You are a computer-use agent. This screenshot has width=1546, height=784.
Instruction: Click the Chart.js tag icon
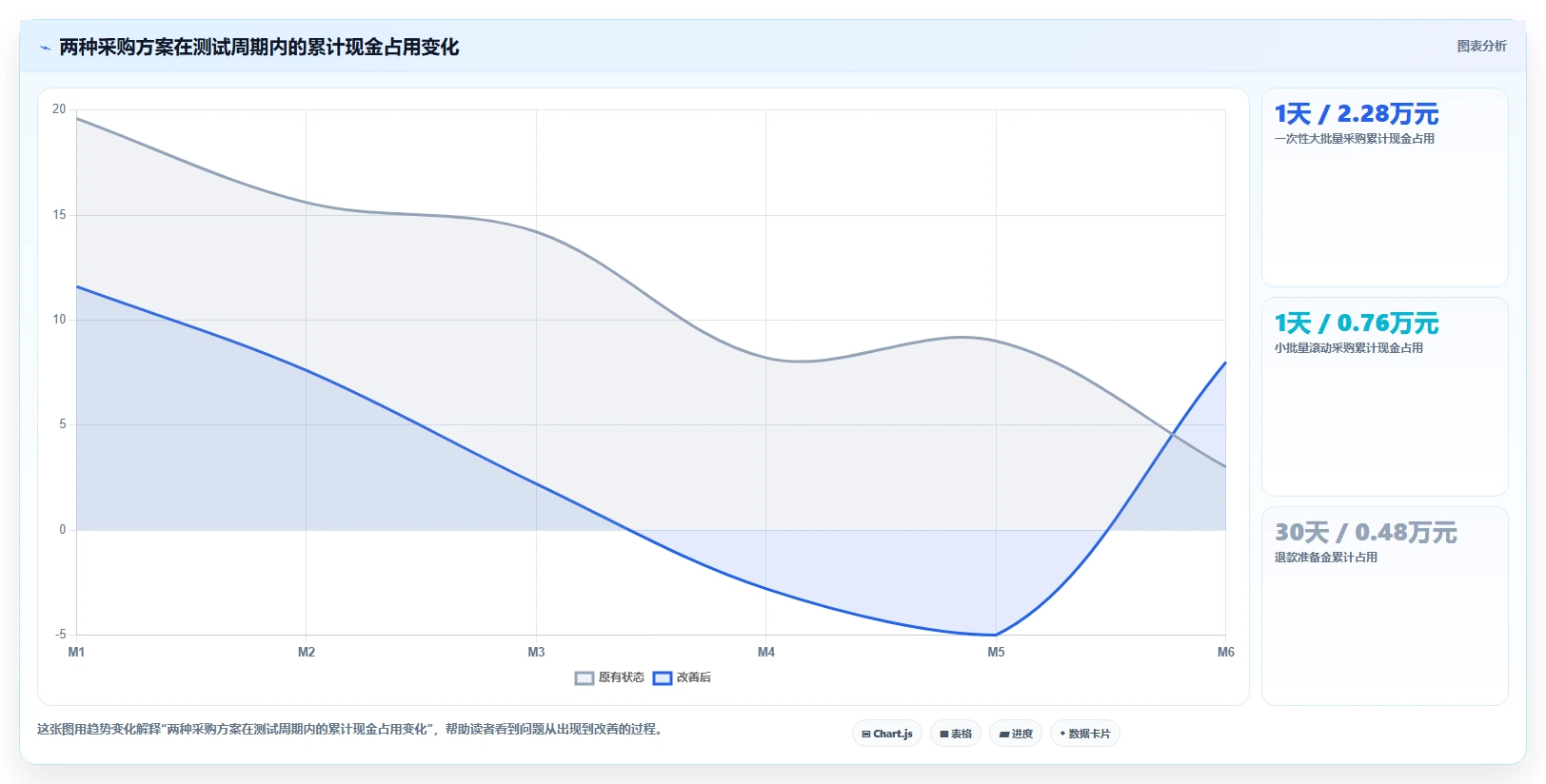(866, 735)
